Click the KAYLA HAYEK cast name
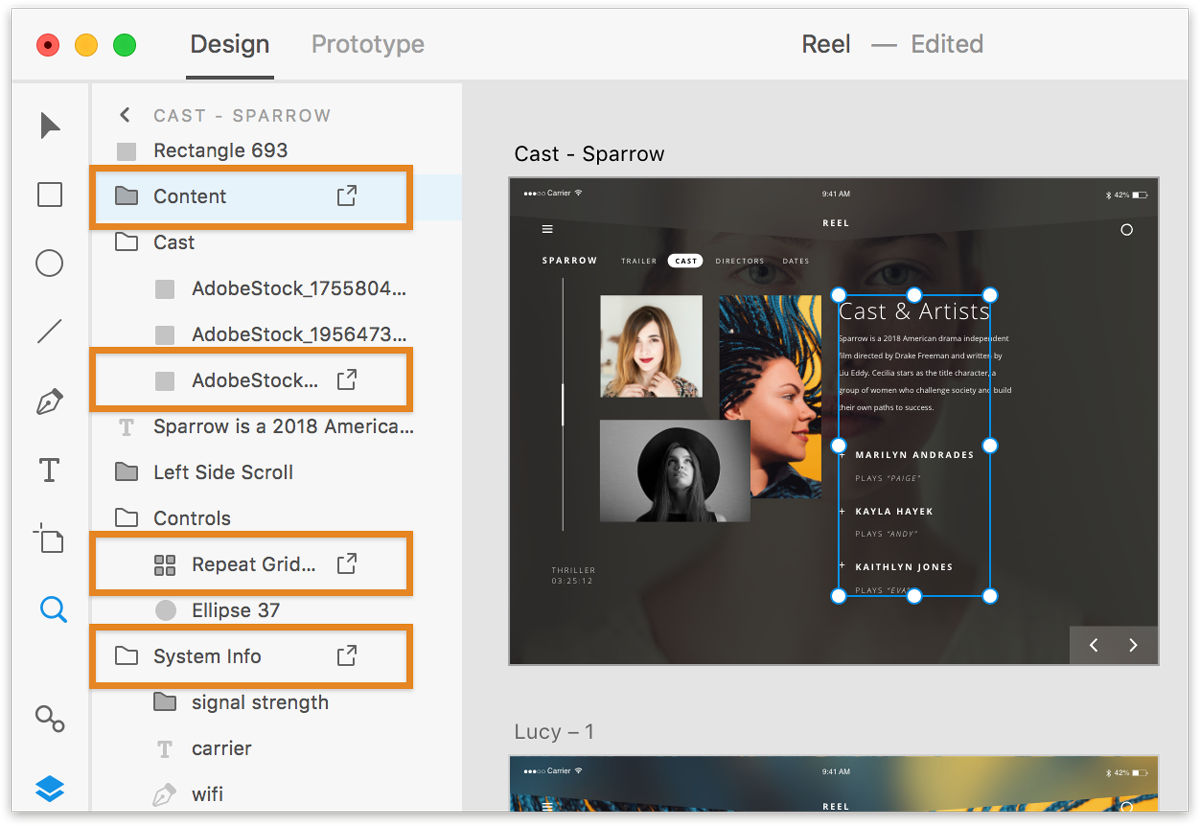The height and width of the screenshot is (826, 1200). tap(894, 511)
